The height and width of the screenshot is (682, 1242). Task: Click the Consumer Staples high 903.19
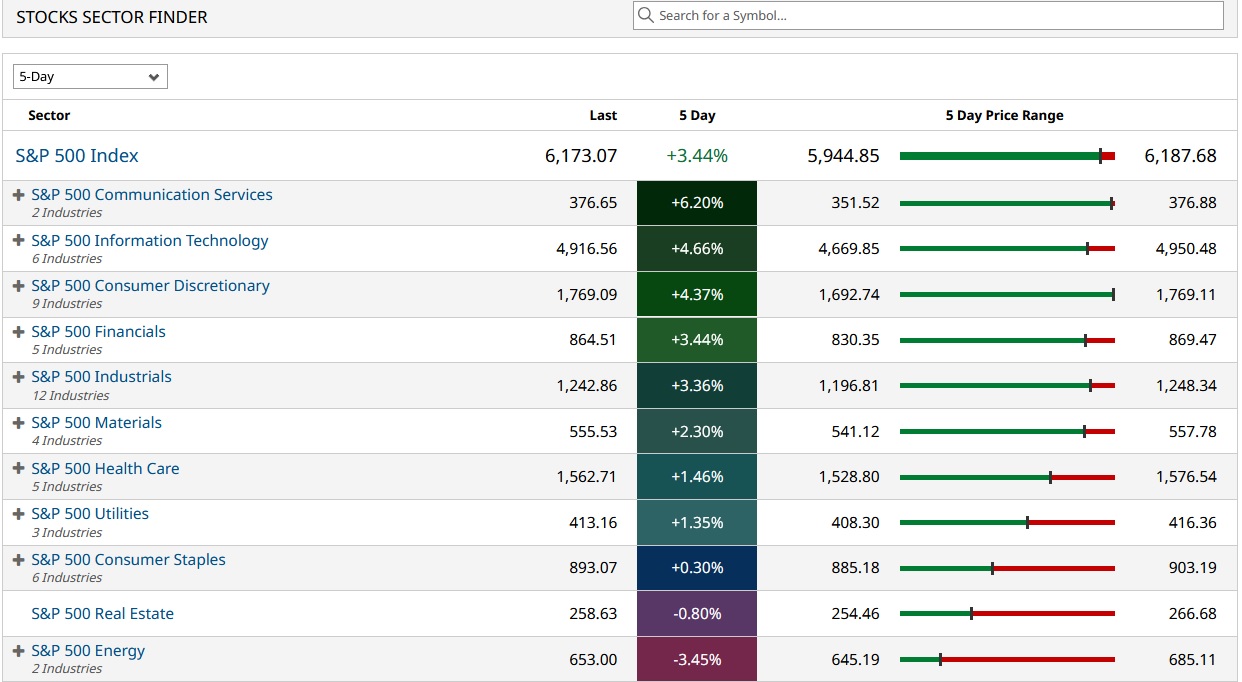(x=1193, y=568)
